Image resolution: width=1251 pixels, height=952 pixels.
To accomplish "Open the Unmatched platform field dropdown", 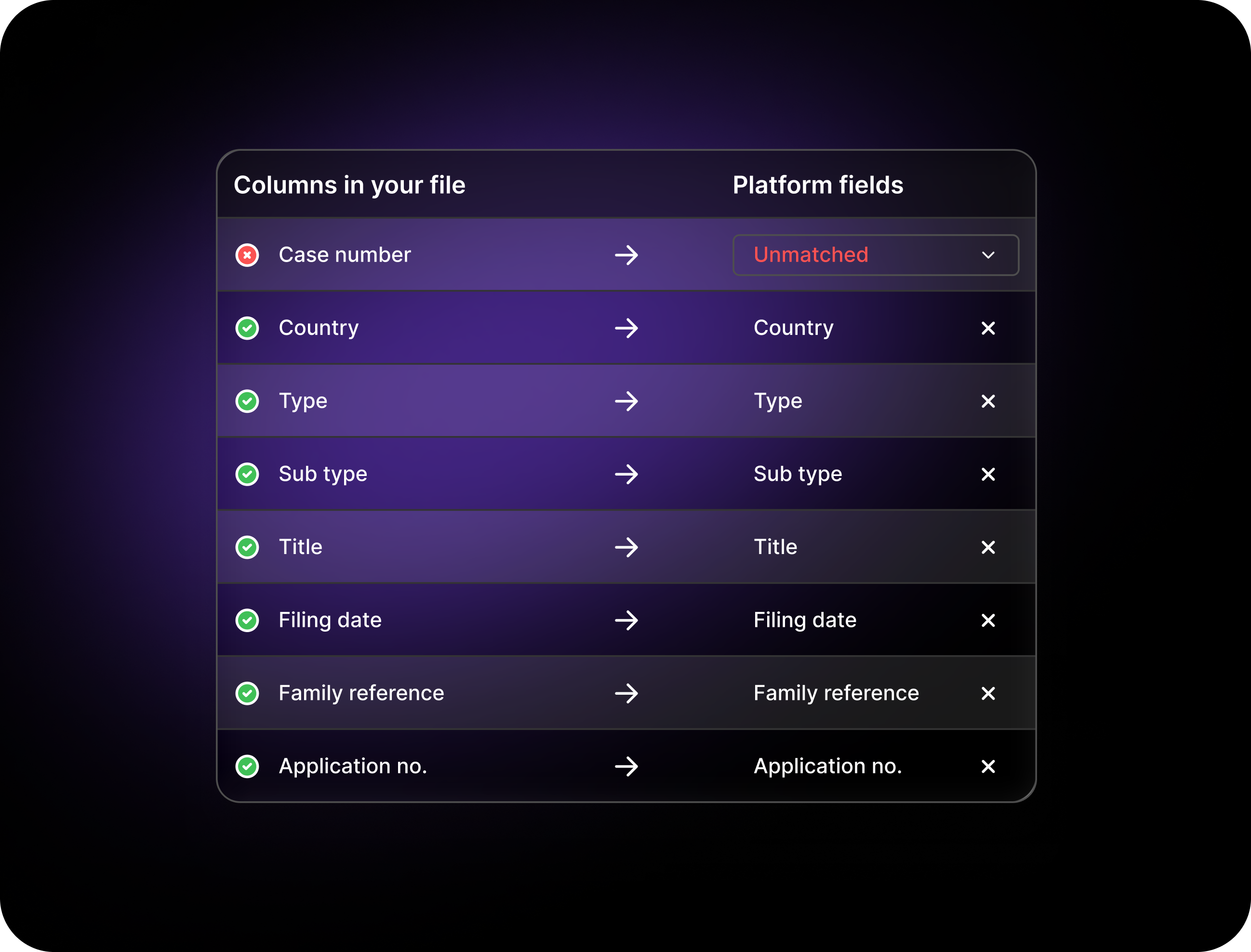I will point(875,255).
